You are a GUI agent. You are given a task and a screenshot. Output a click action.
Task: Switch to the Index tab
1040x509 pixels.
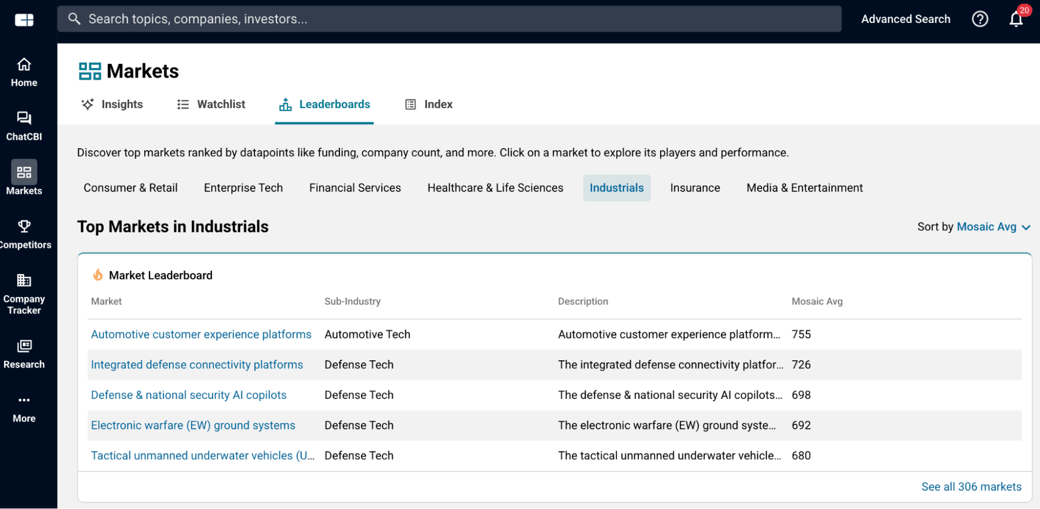click(x=428, y=104)
